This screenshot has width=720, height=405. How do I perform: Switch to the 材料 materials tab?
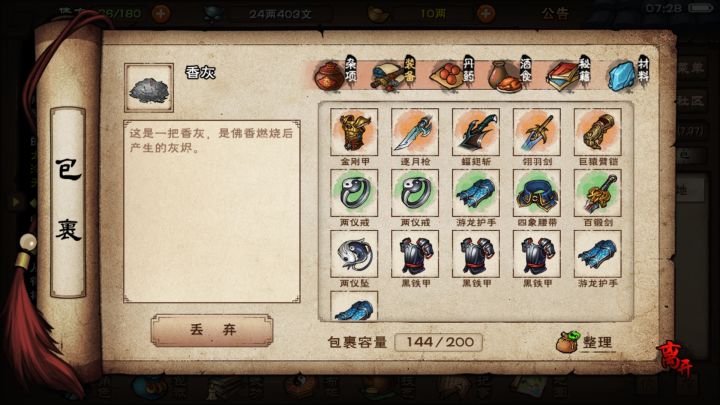628,75
